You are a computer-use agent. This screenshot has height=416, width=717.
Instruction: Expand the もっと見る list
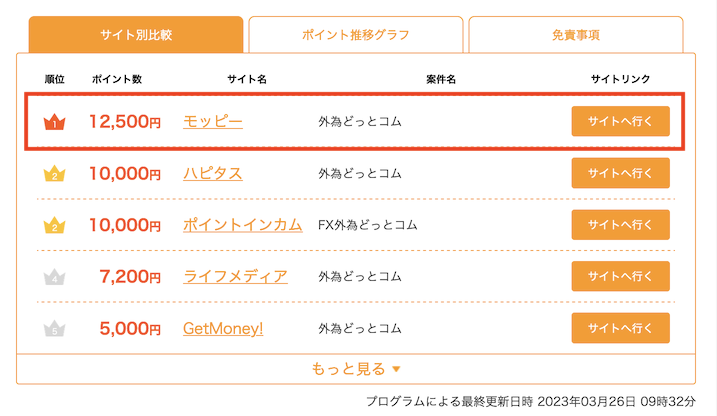pyautogui.click(x=356, y=369)
